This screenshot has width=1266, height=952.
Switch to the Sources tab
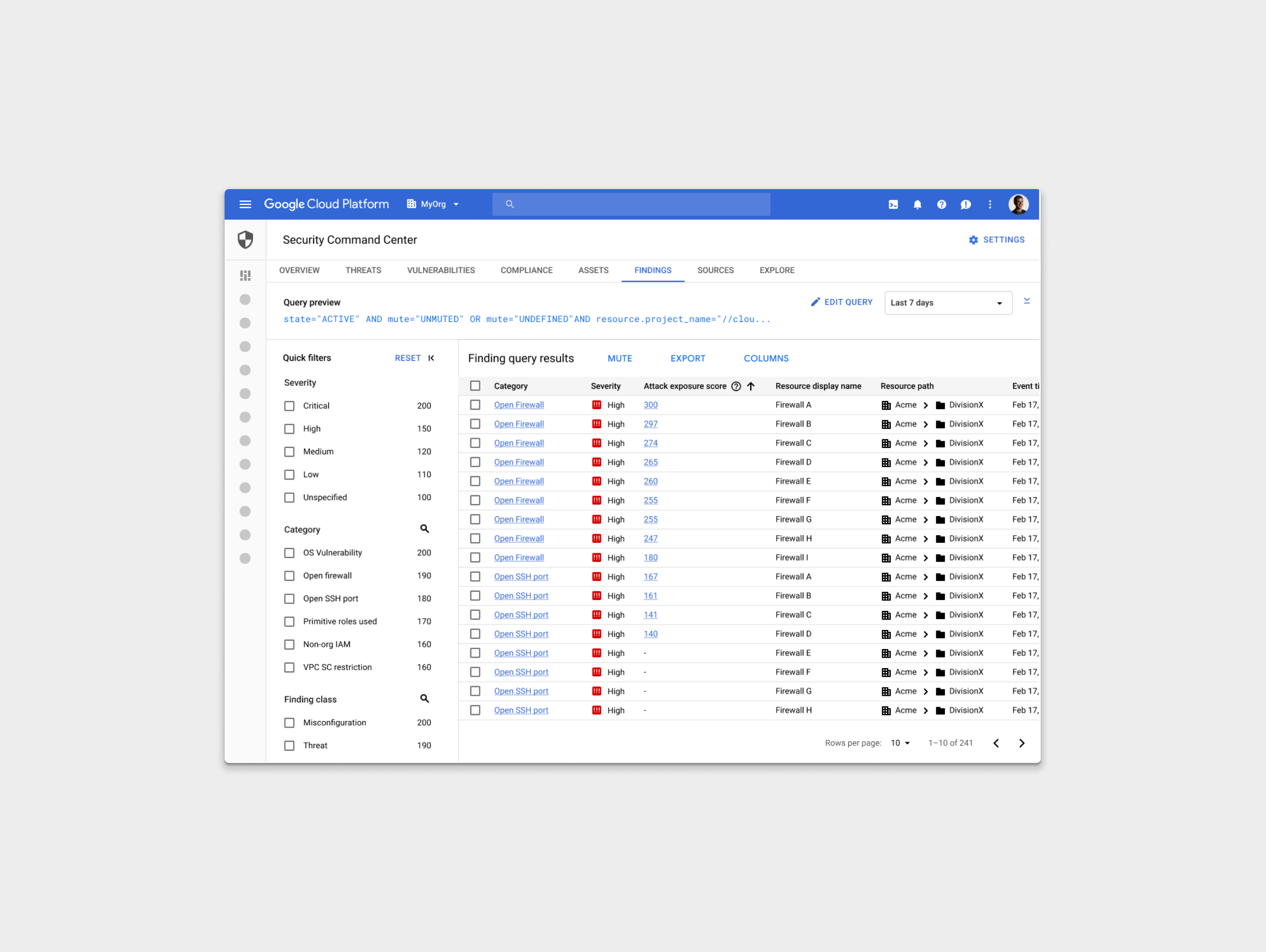[x=715, y=270]
